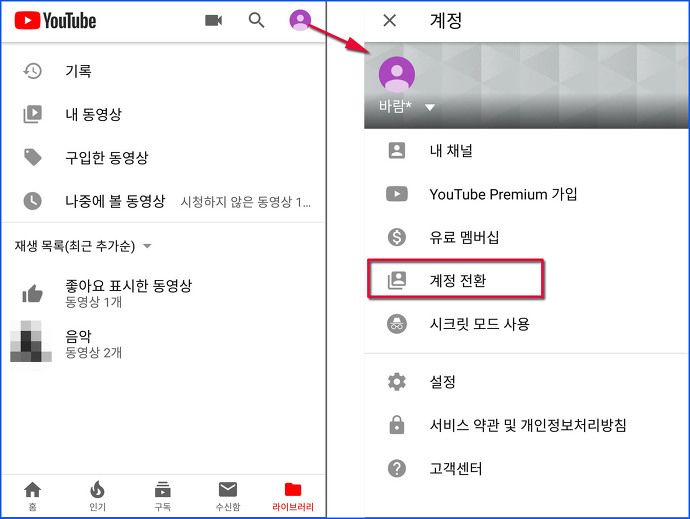Viewport: 690px width, 519px height.
Task: Tap the 계정 전환 switch account icon
Action: point(397,280)
